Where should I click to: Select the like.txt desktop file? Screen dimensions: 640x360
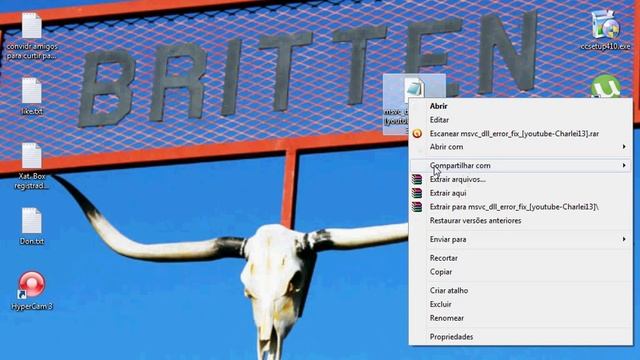click(x=31, y=91)
